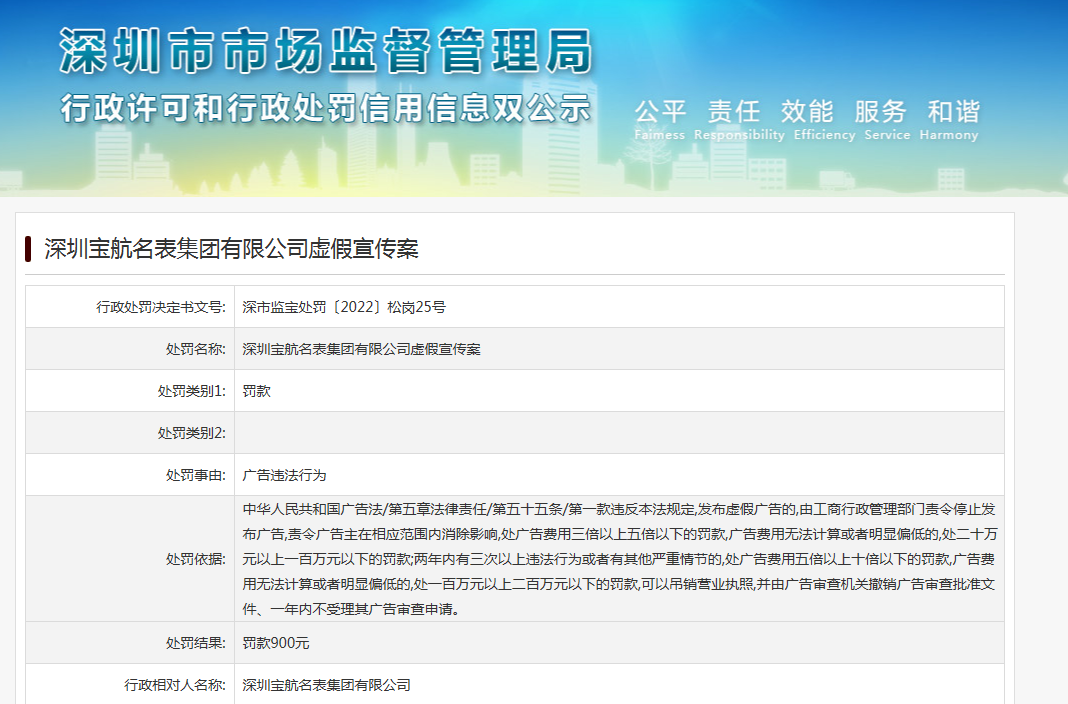Click the 处罚类别2 label
Image resolution: width=1068 pixels, height=704 pixels.
click(191, 433)
